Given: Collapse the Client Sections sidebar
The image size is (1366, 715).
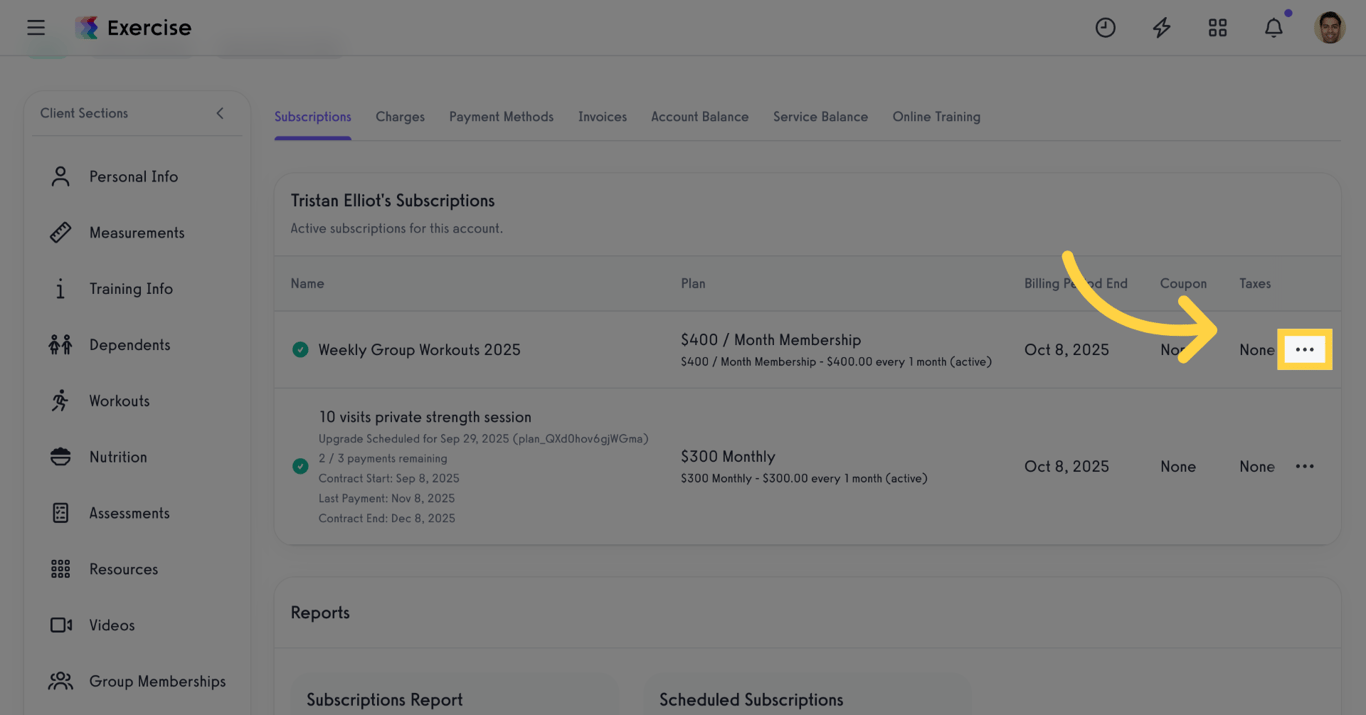Looking at the screenshot, I should [220, 113].
